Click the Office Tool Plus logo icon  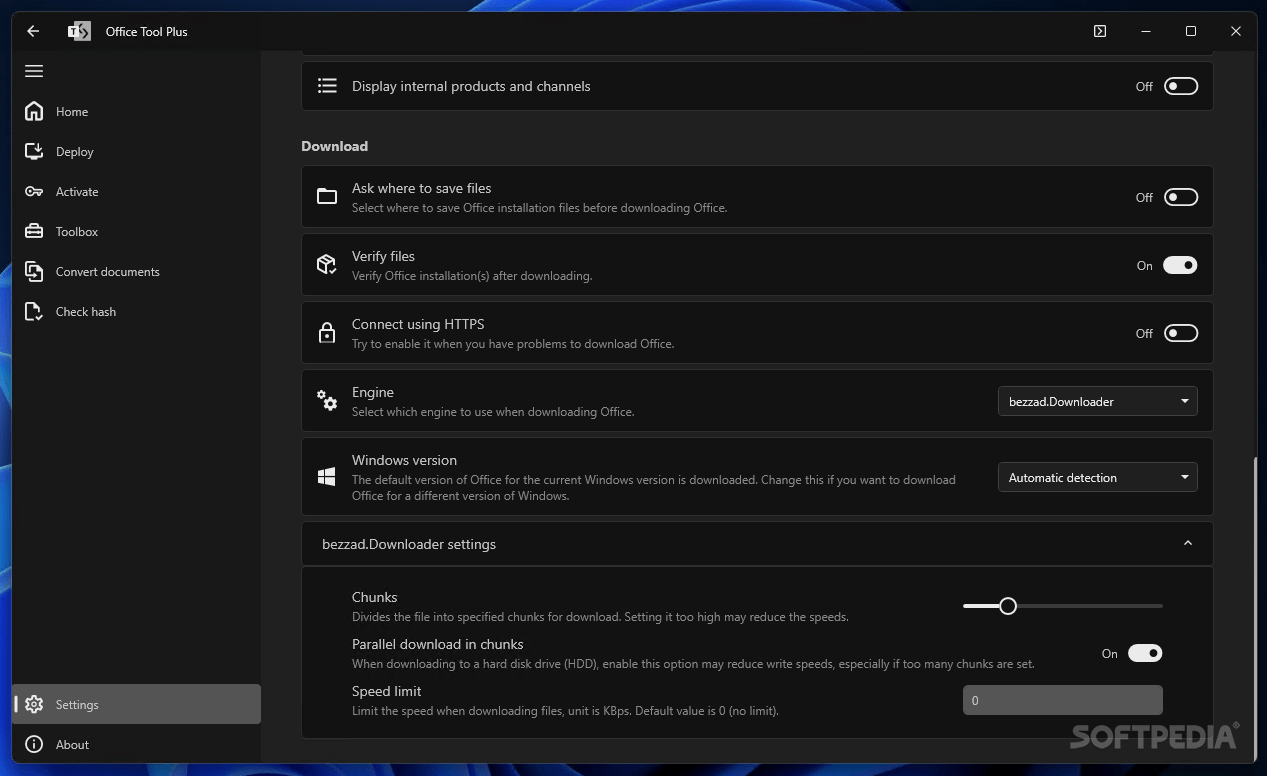[x=79, y=31]
